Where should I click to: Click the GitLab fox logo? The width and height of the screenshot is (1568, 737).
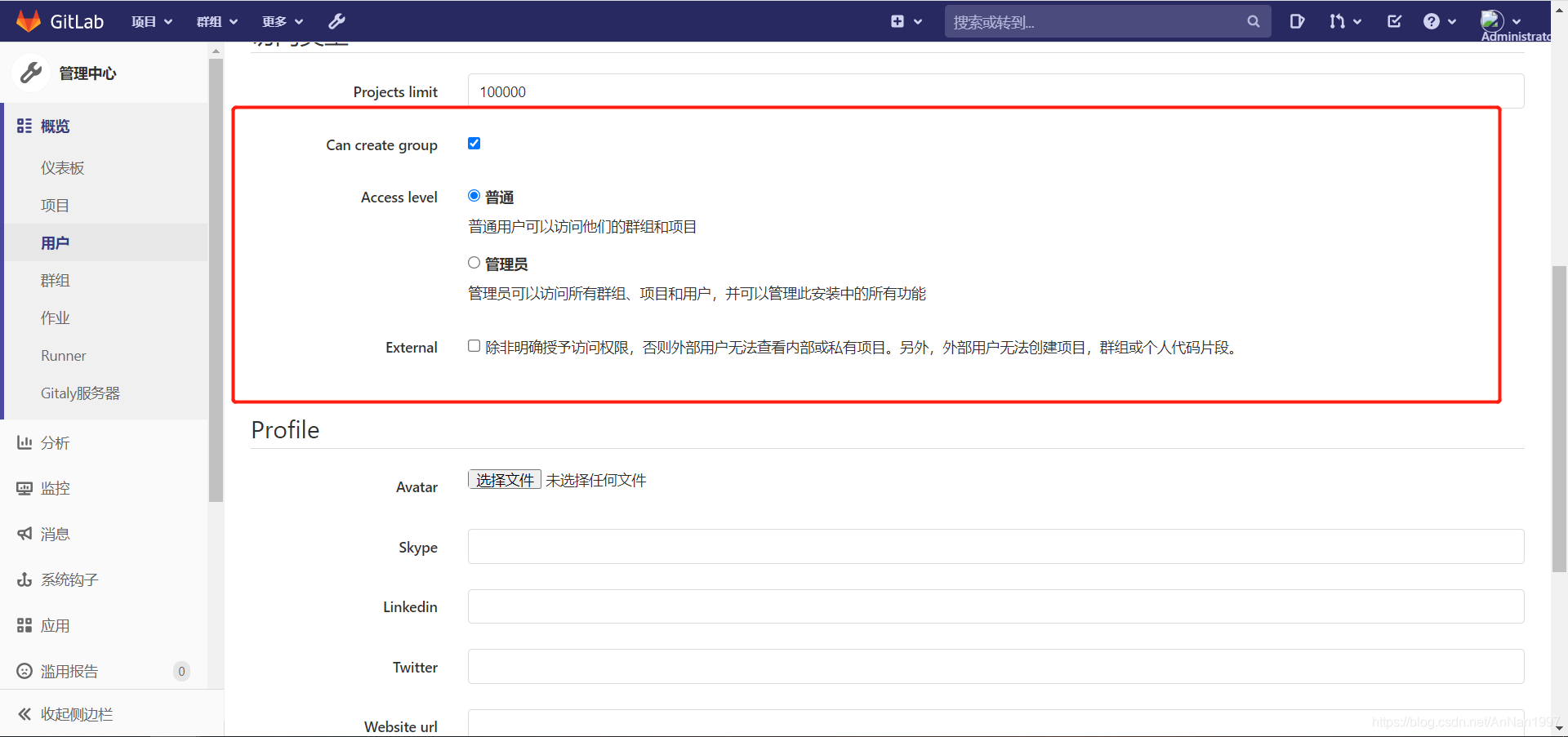29,21
